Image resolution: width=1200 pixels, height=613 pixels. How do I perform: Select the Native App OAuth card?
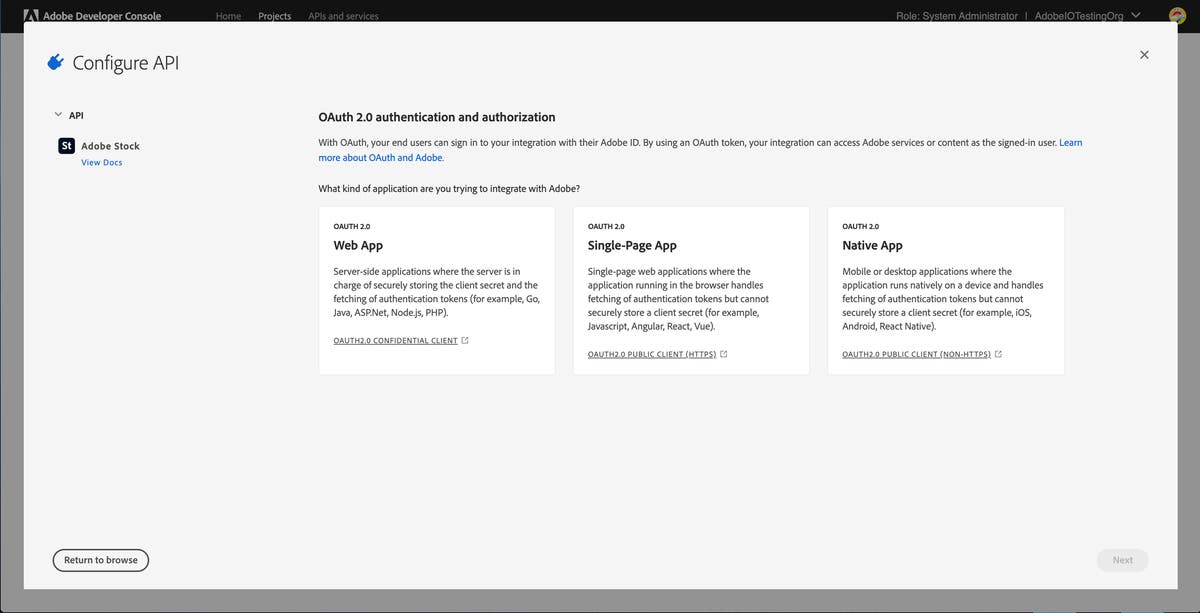pyautogui.click(x=944, y=289)
